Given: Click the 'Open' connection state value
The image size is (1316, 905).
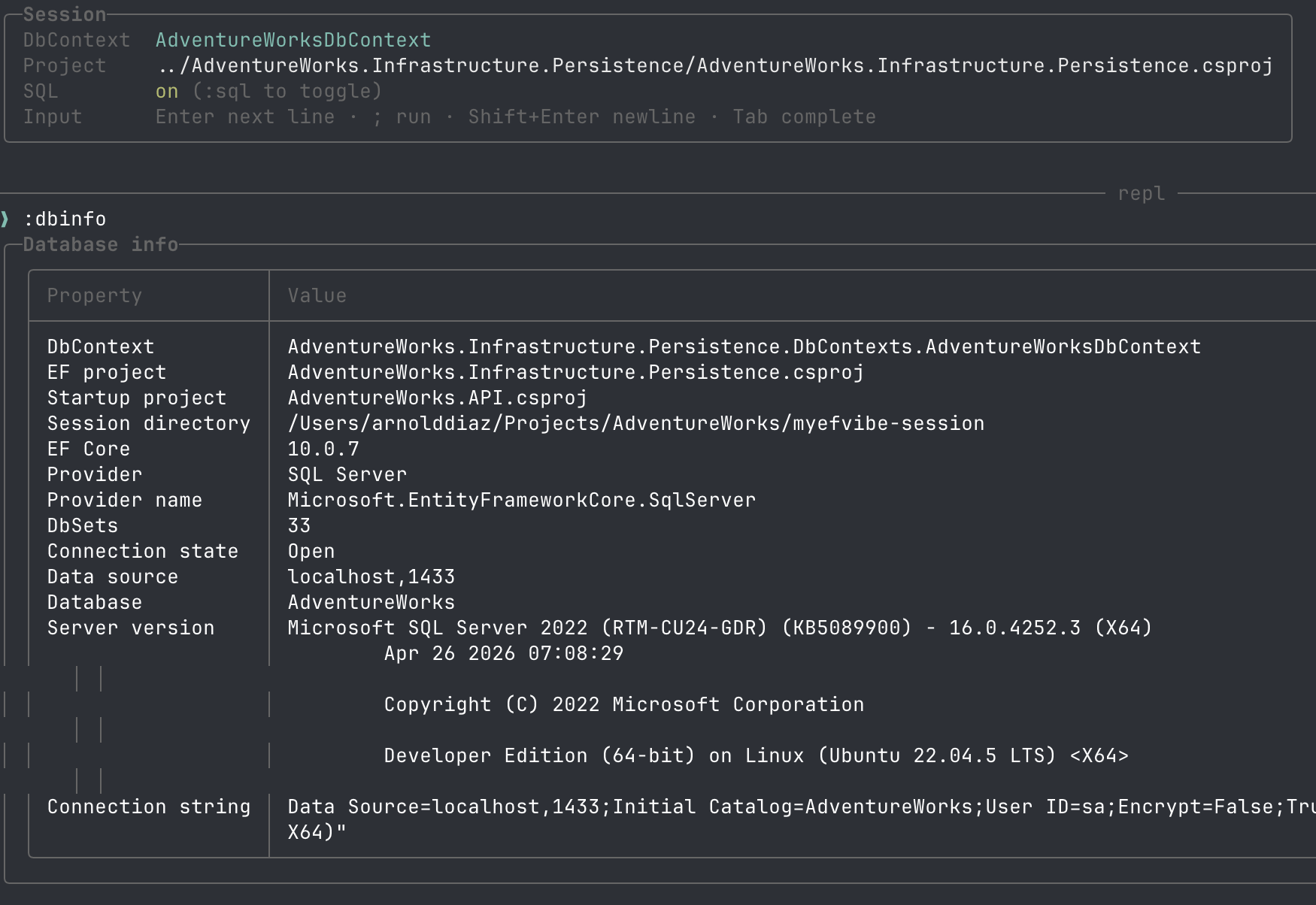Looking at the screenshot, I should (311, 551).
